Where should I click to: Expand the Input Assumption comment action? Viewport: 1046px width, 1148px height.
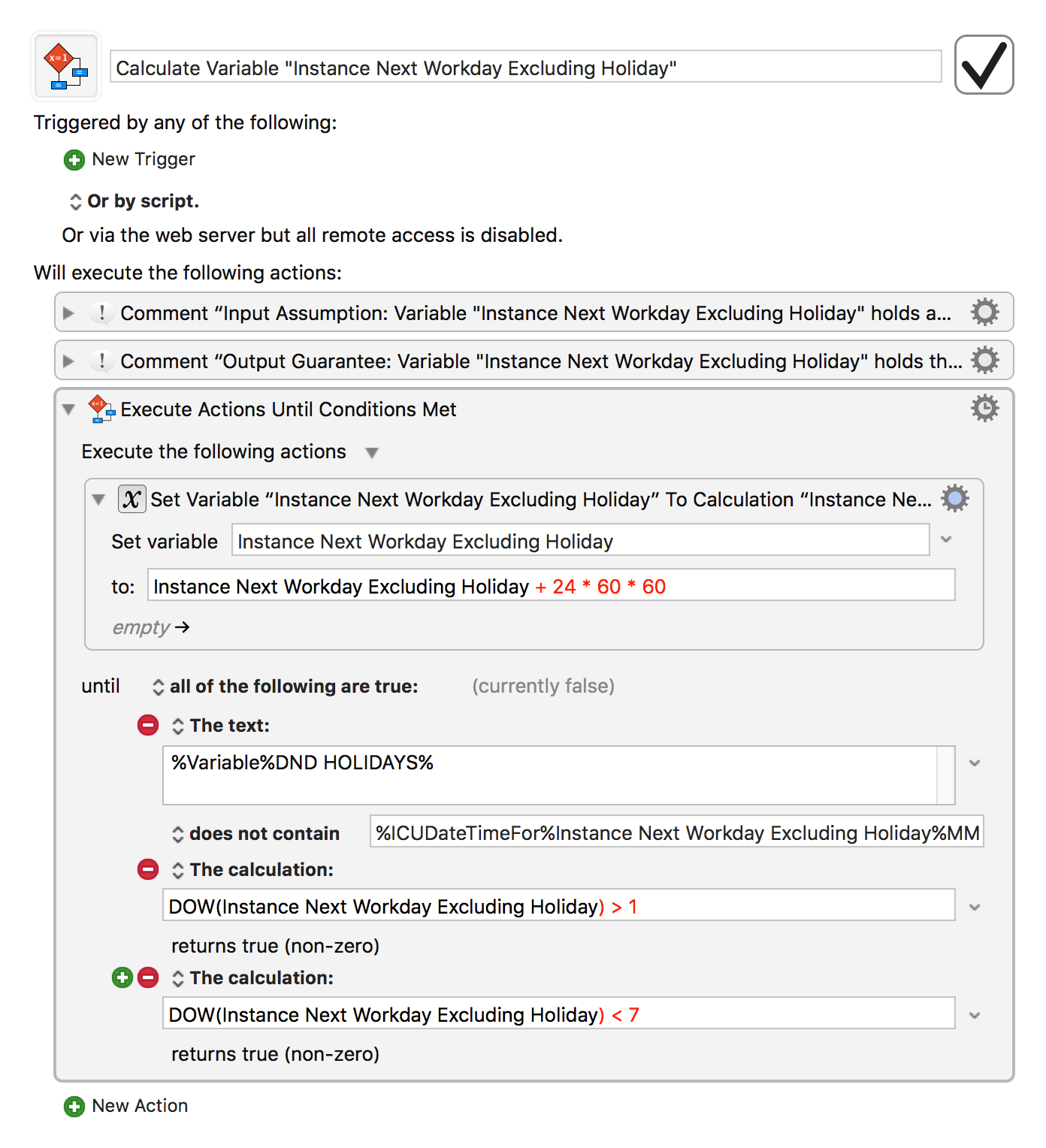[69, 313]
